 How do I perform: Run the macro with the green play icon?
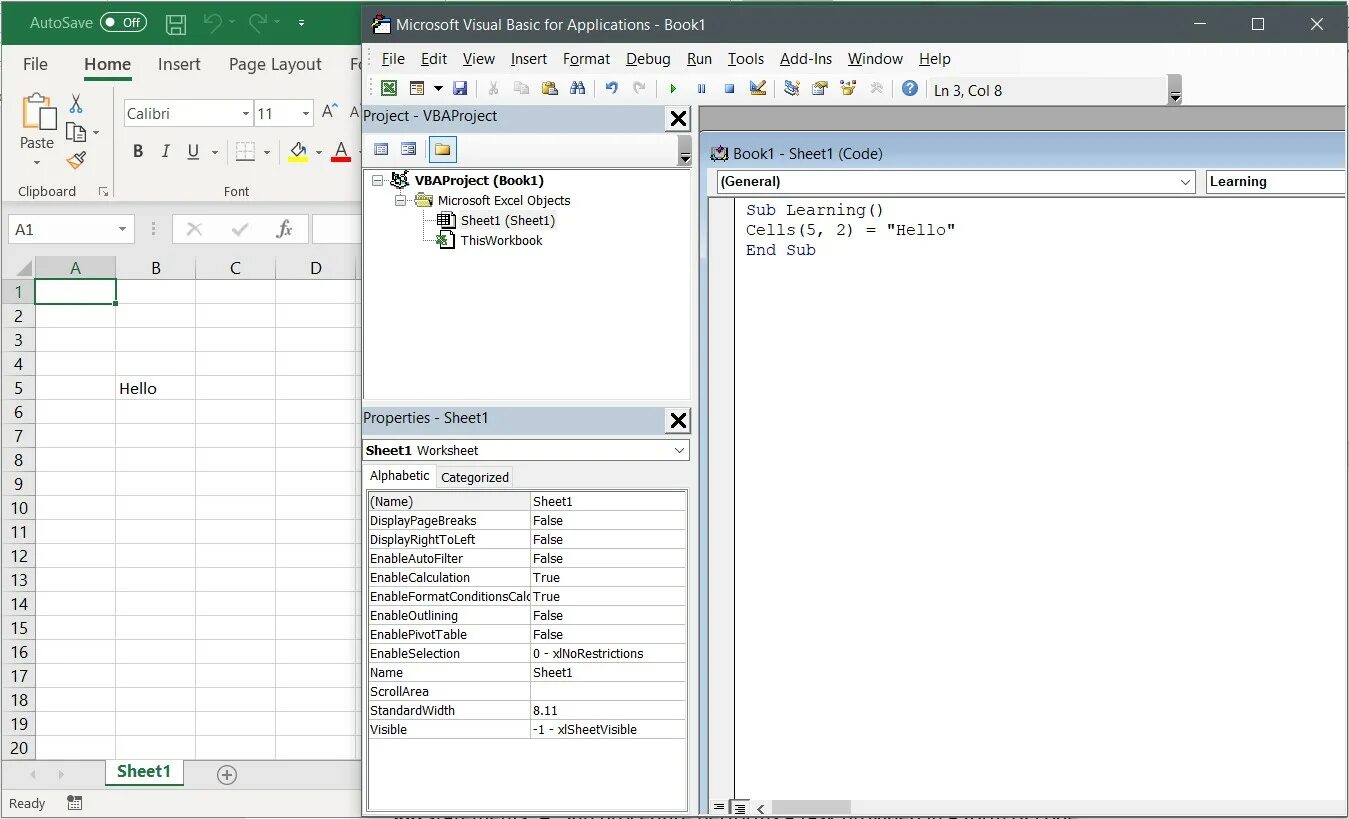pos(673,89)
